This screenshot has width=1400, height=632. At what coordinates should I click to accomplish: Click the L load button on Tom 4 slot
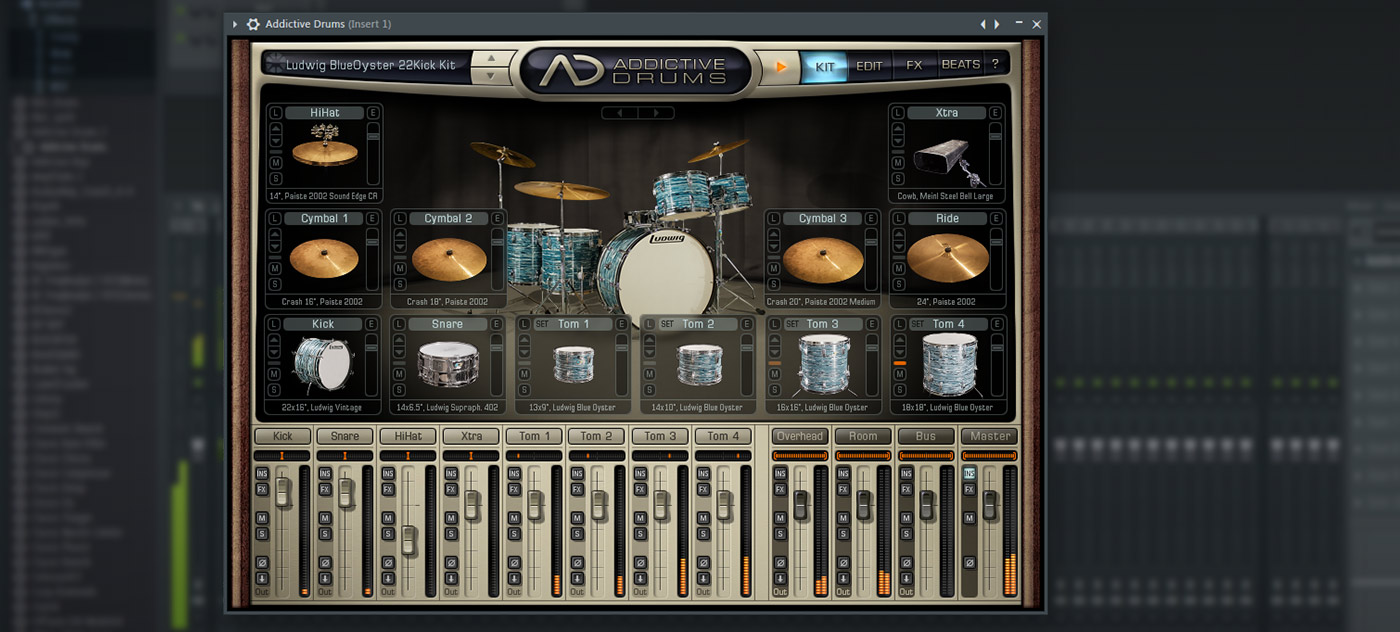point(898,324)
